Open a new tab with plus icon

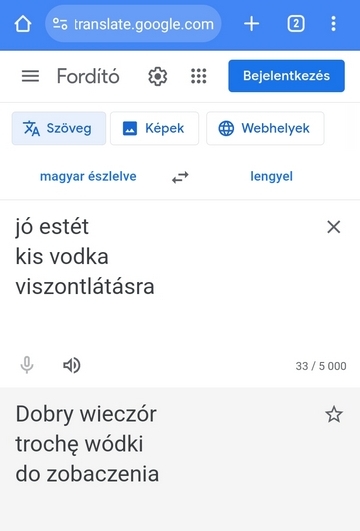(252, 24)
